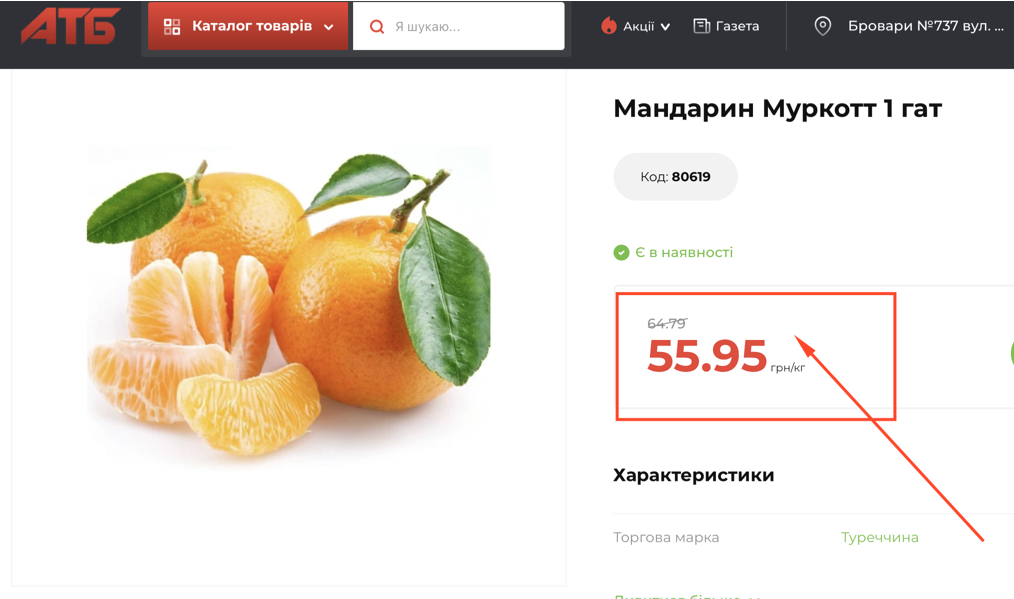Image resolution: width=1014 pixels, height=599 pixels.
Task: Click the mandarin product image
Action: click(288, 301)
